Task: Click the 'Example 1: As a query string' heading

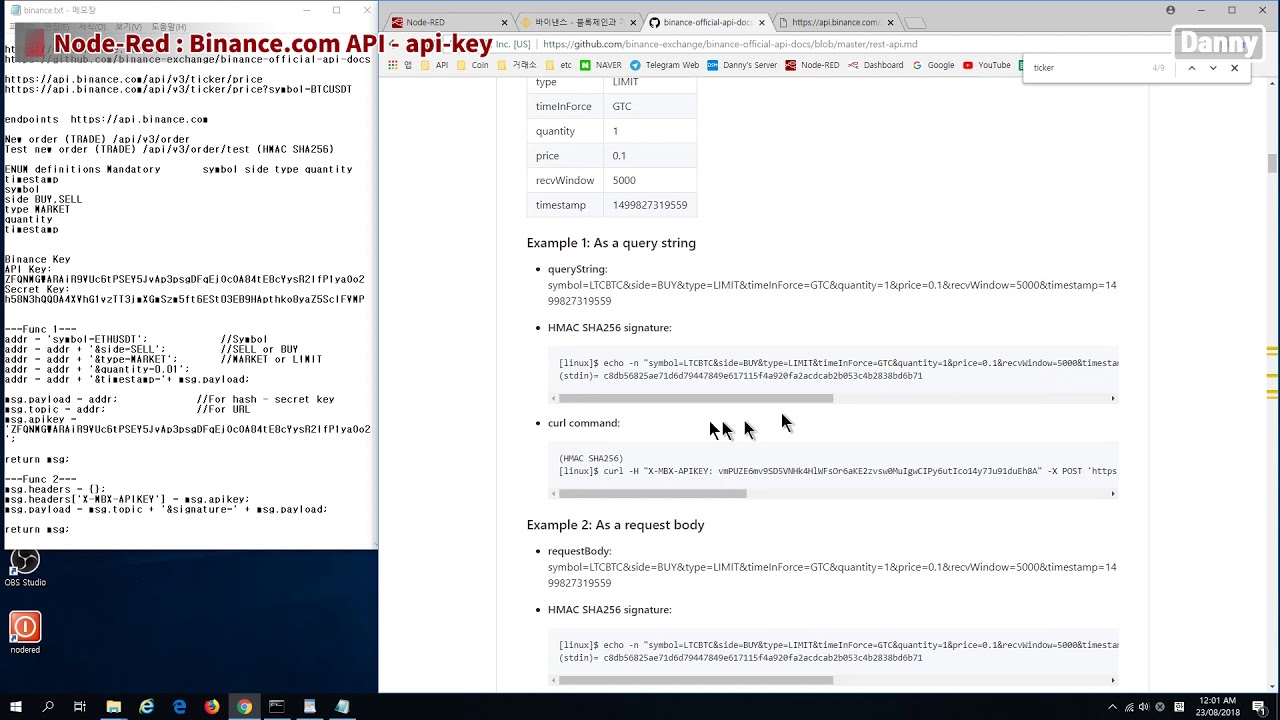Action: [x=611, y=243]
